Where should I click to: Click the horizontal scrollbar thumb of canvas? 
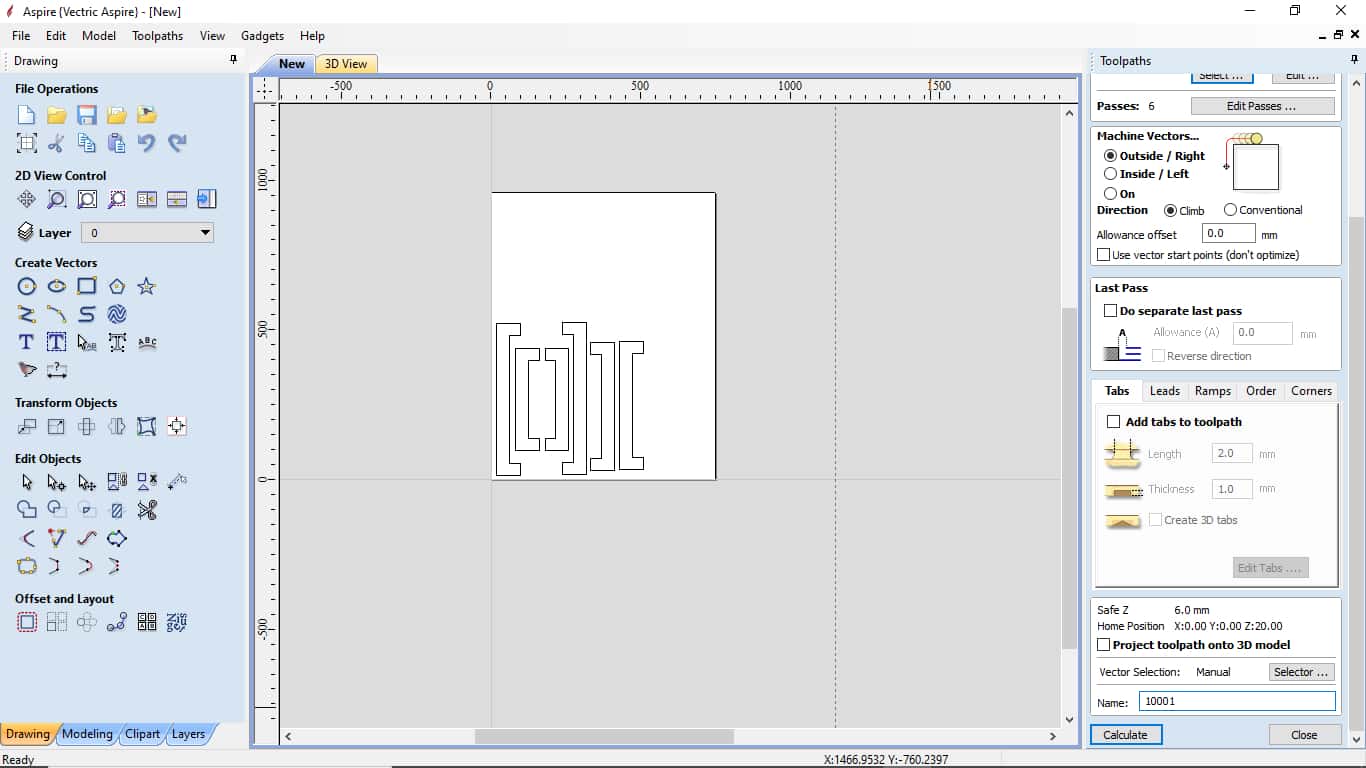(604, 736)
